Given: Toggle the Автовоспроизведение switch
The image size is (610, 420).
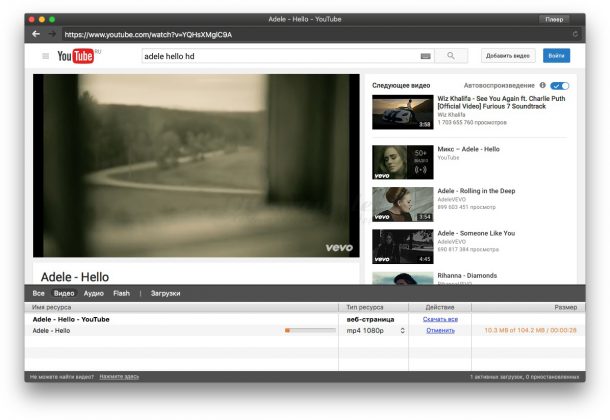Looking at the screenshot, I should pyautogui.click(x=560, y=86).
